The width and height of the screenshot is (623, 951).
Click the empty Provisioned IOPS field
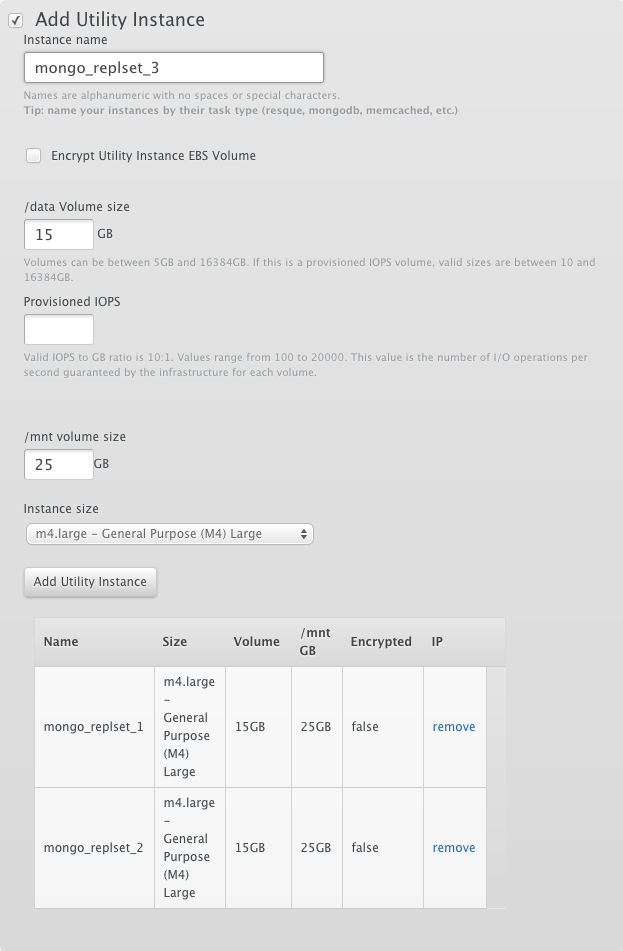[58, 330]
